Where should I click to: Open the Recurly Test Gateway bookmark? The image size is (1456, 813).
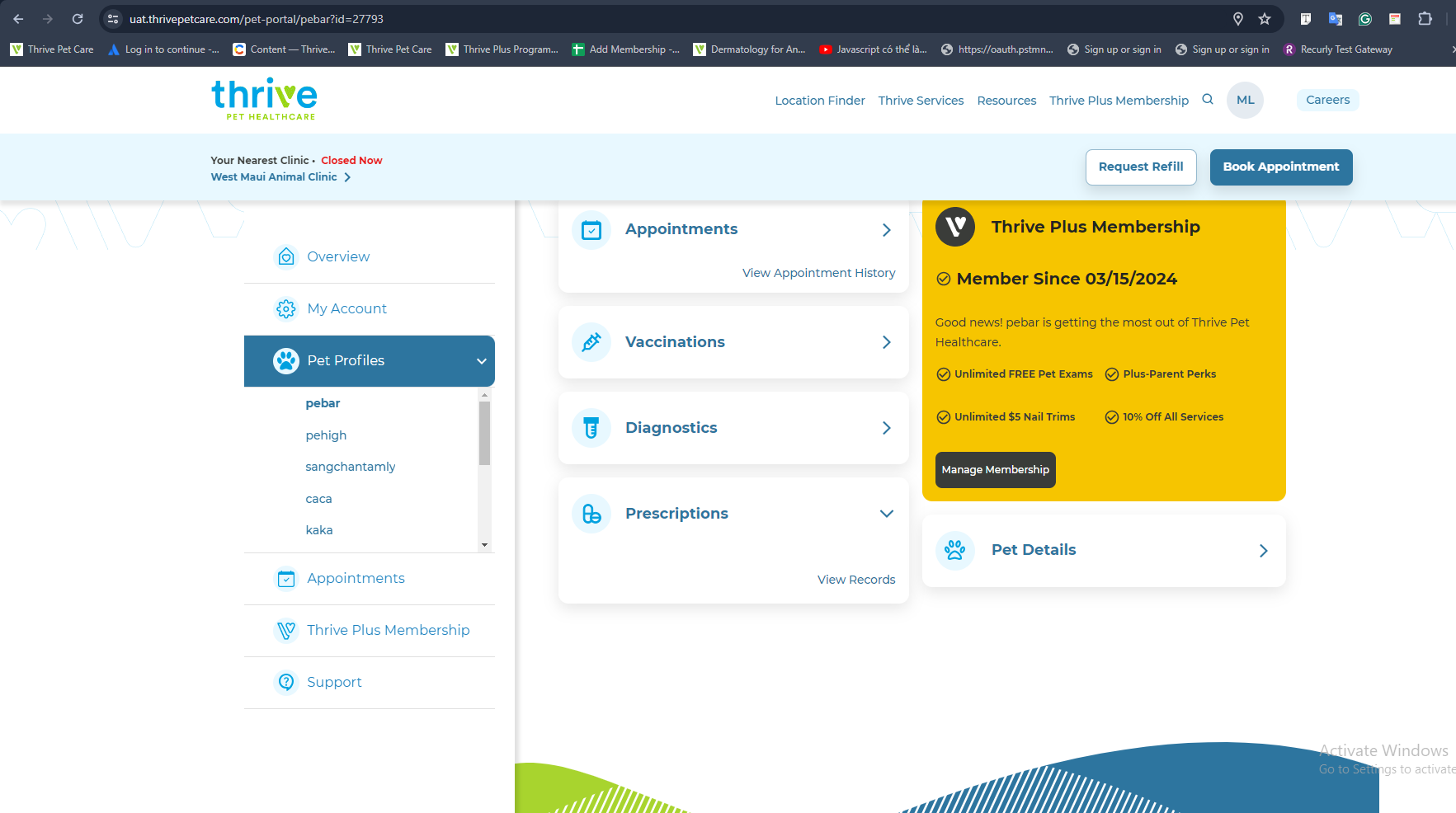(x=1338, y=49)
